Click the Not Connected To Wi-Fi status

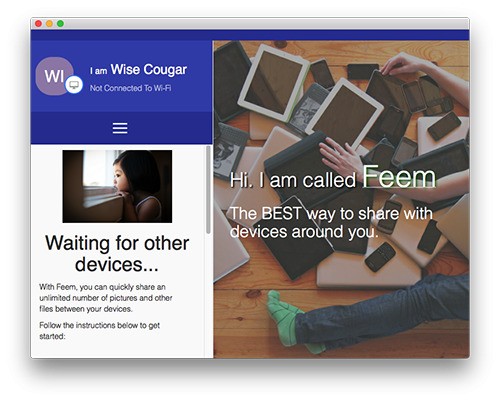pyautogui.click(x=130, y=88)
